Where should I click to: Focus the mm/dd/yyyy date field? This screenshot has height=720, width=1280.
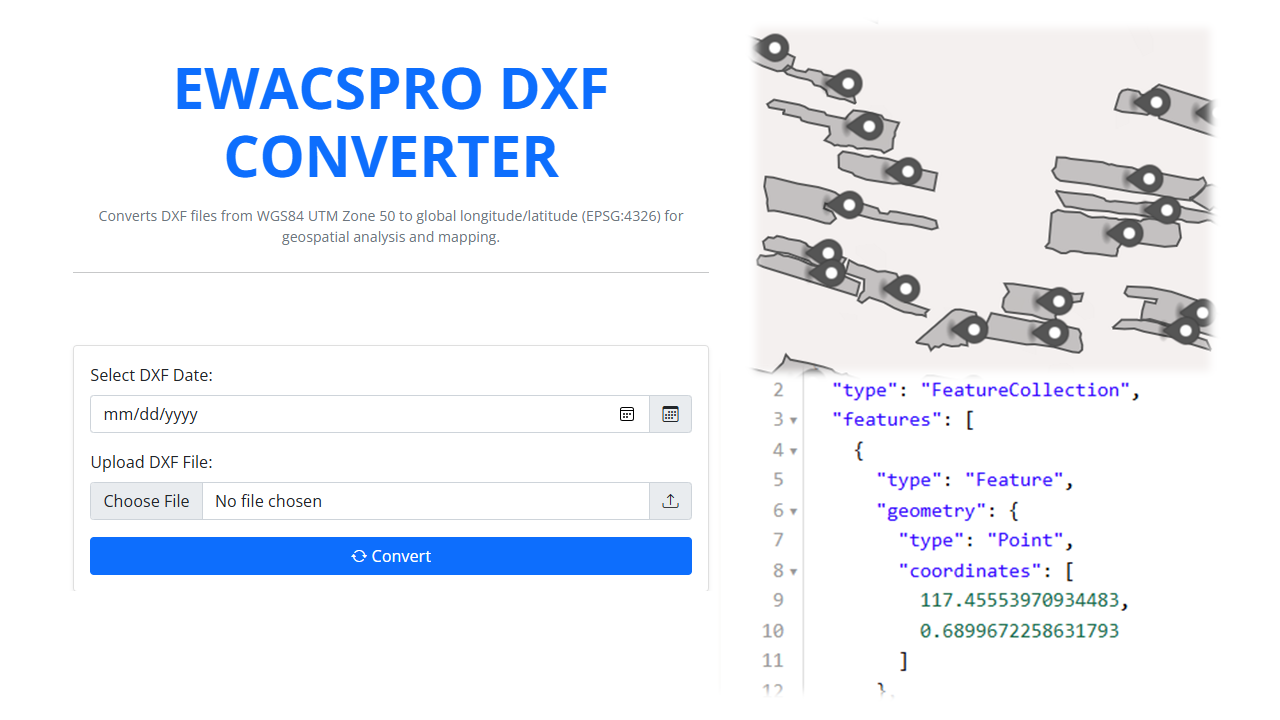pyautogui.click(x=350, y=414)
